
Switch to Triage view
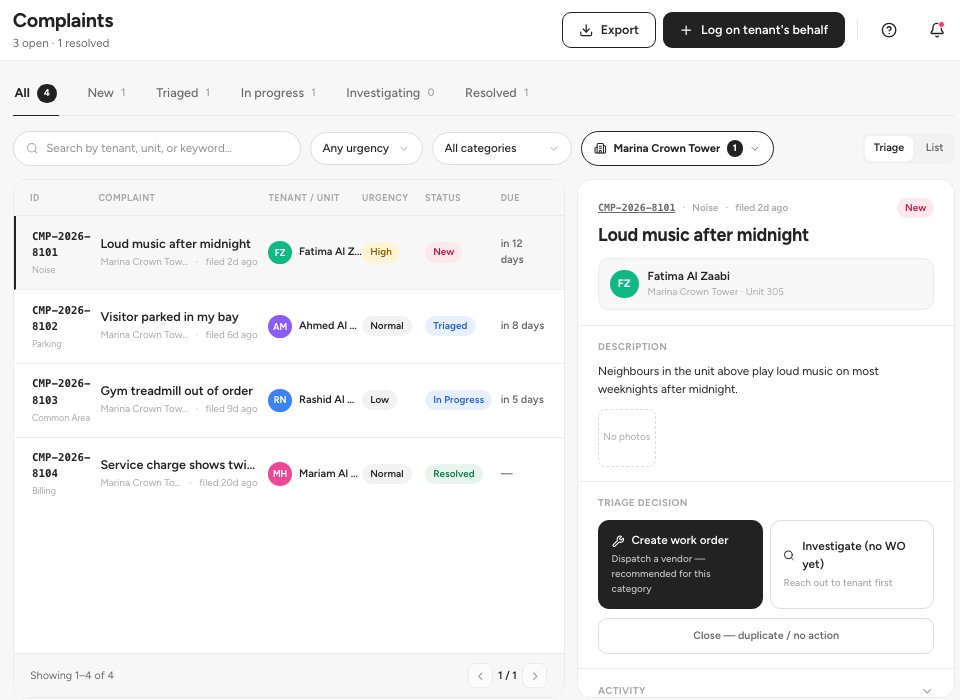888,148
